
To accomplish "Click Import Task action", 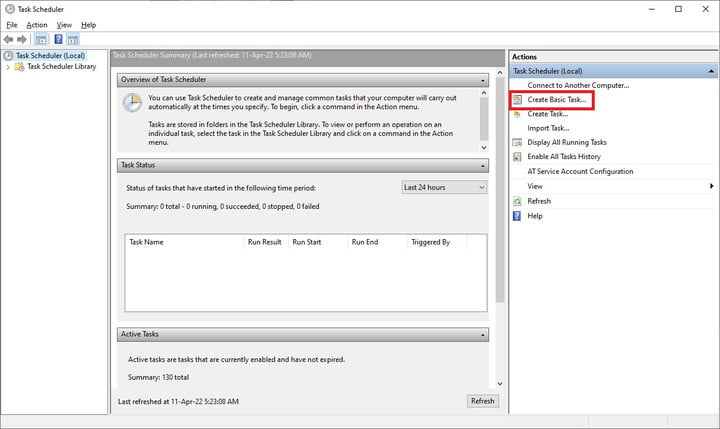I will [x=548, y=128].
